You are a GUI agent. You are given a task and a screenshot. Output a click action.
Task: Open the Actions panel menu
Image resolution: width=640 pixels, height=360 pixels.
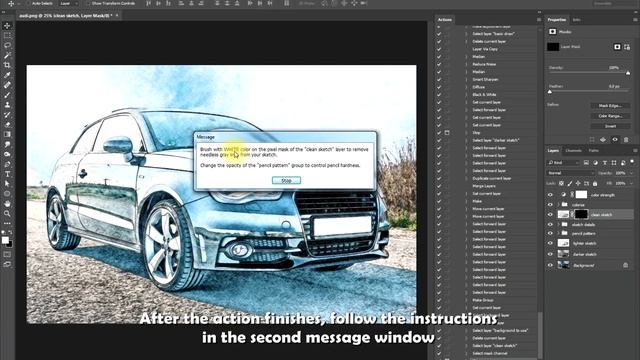click(x=539, y=20)
